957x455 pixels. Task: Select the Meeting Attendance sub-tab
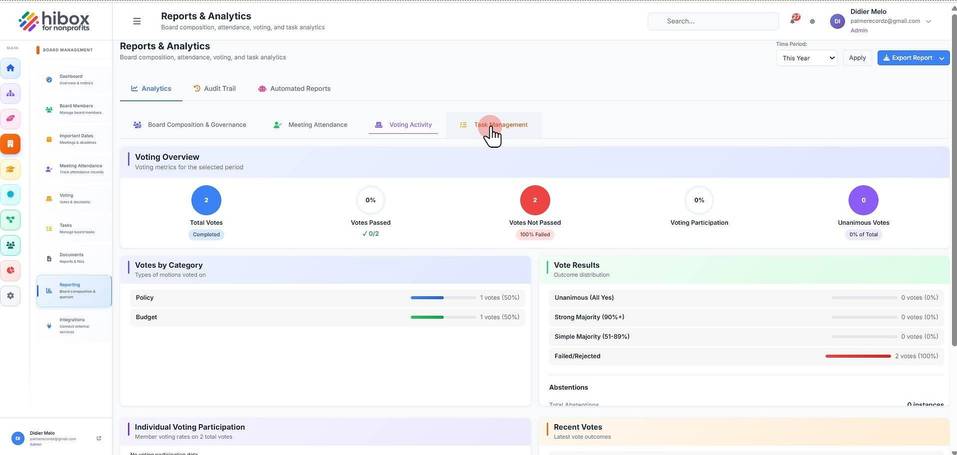pyautogui.click(x=311, y=125)
